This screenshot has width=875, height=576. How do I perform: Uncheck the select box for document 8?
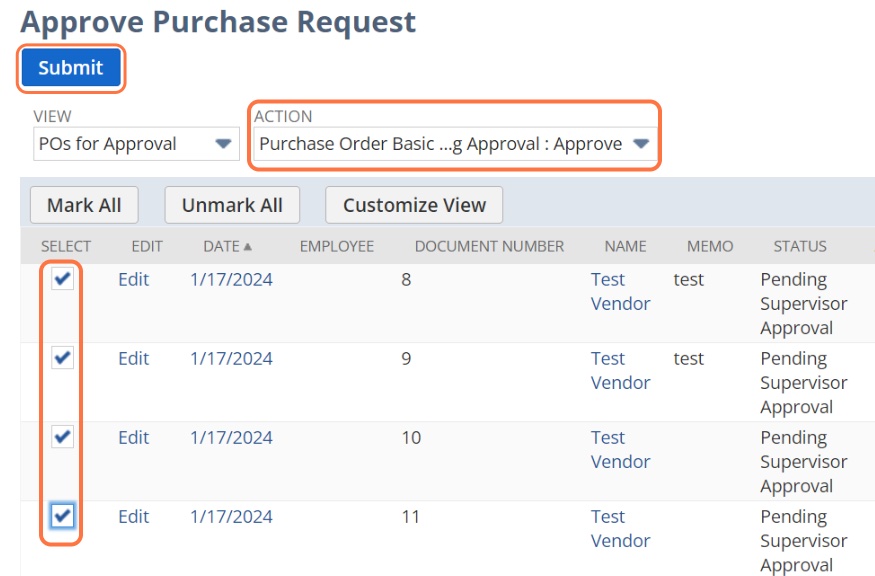click(62, 280)
